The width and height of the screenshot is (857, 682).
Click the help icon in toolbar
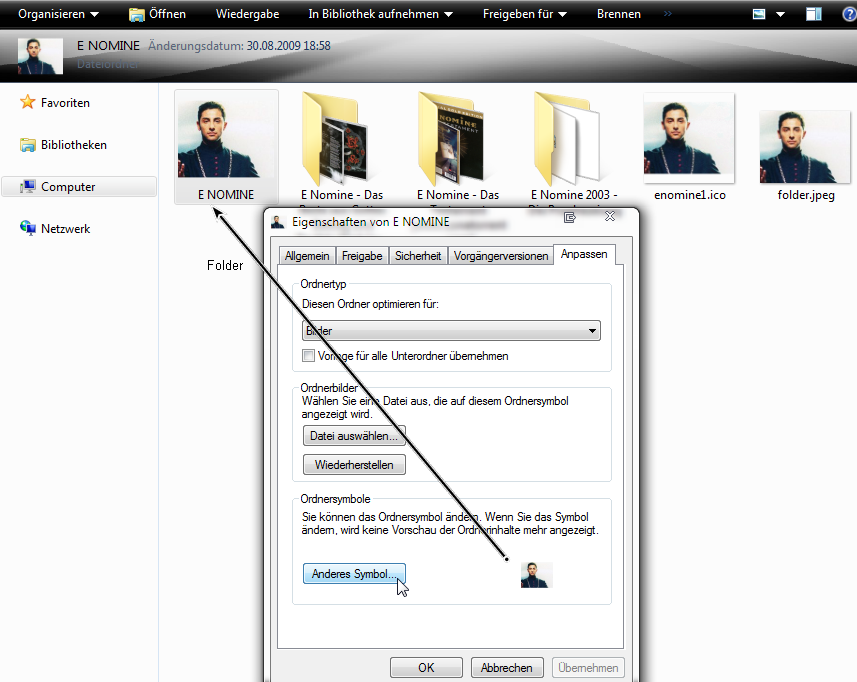click(x=850, y=14)
